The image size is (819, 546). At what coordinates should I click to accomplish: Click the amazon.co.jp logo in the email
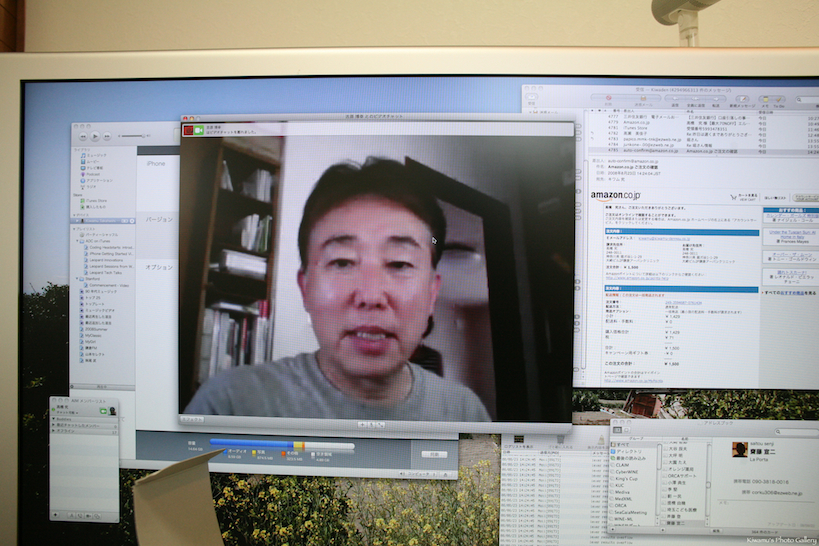click(x=617, y=197)
